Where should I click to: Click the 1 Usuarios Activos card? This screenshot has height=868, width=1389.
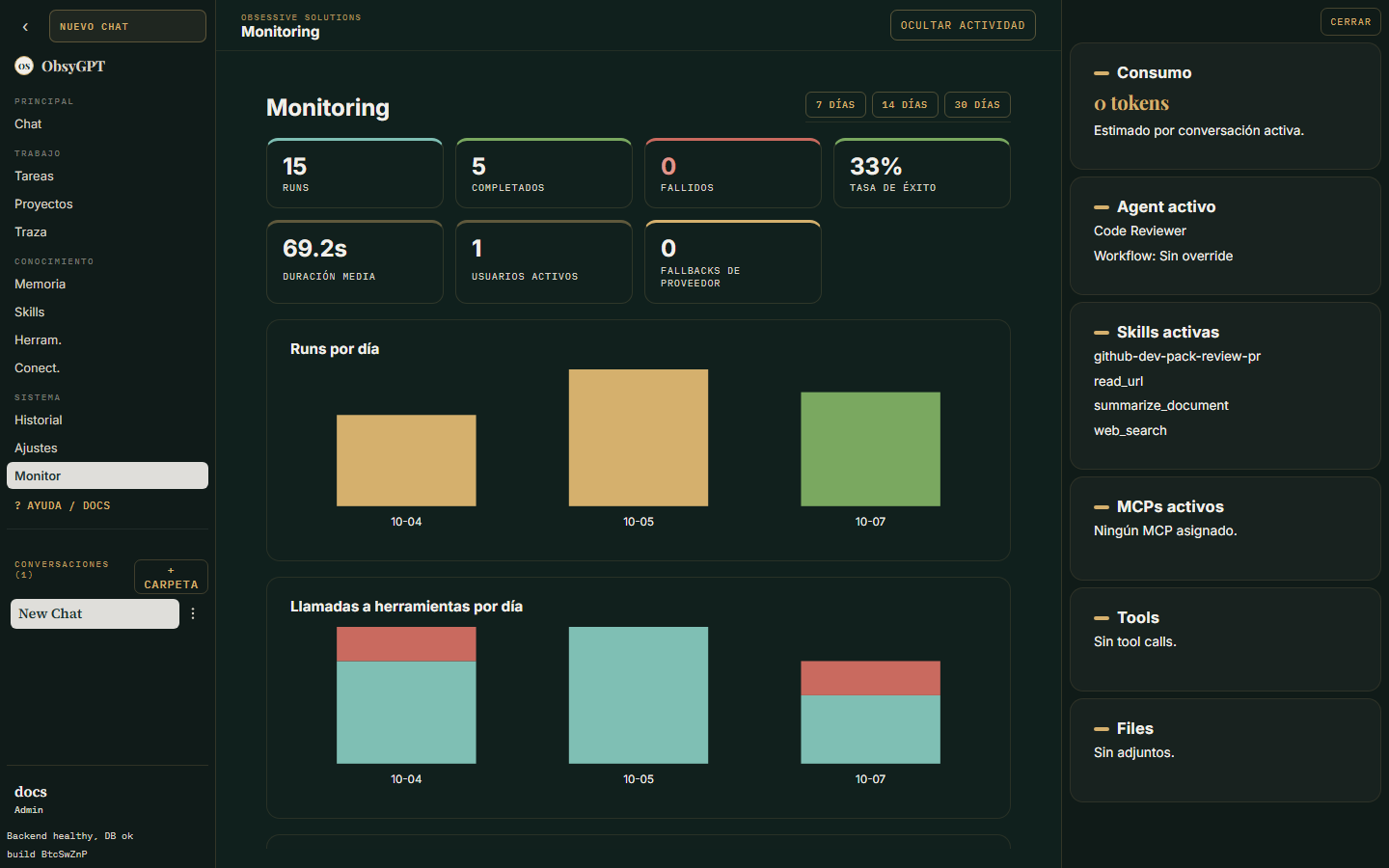pyautogui.click(x=544, y=262)
